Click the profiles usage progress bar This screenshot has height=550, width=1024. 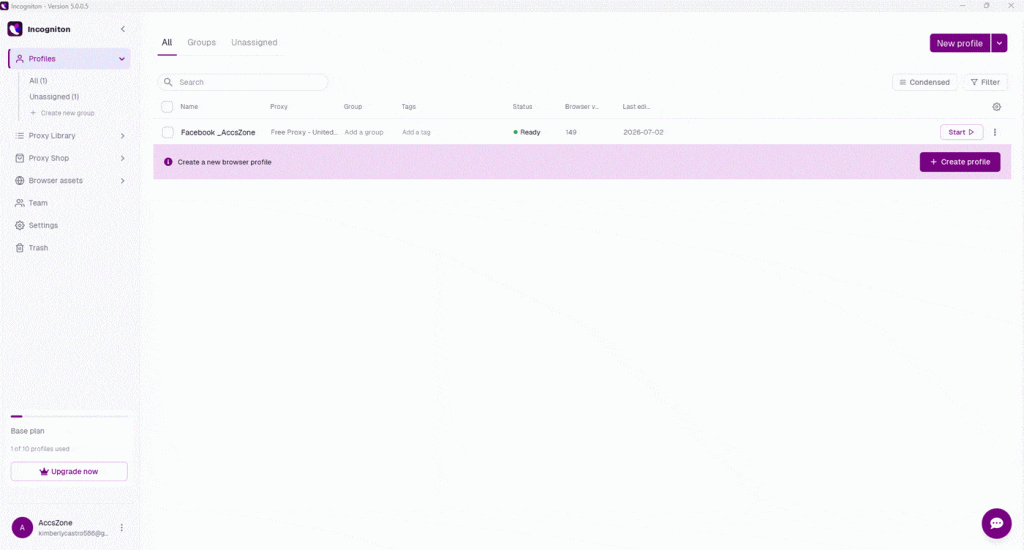pos(69,416)
